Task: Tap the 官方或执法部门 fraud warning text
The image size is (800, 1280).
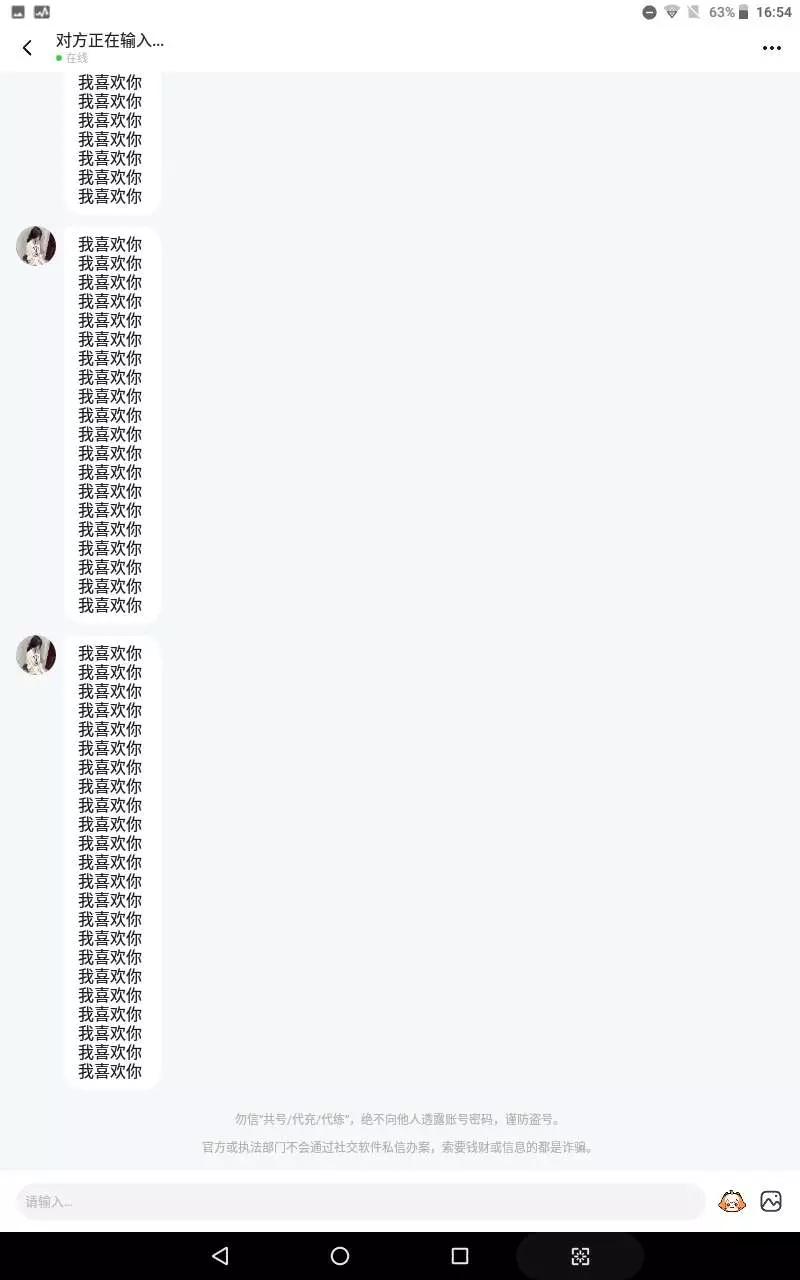Action: pos(400,1147)
